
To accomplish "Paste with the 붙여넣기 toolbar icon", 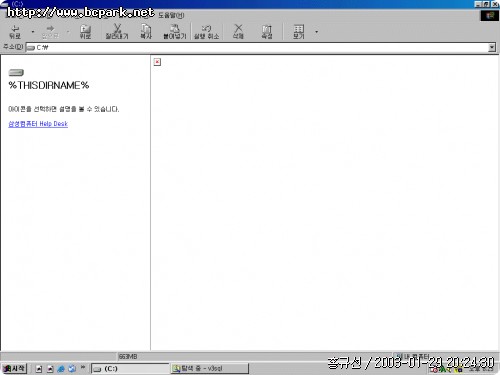I will pos(174,32).
